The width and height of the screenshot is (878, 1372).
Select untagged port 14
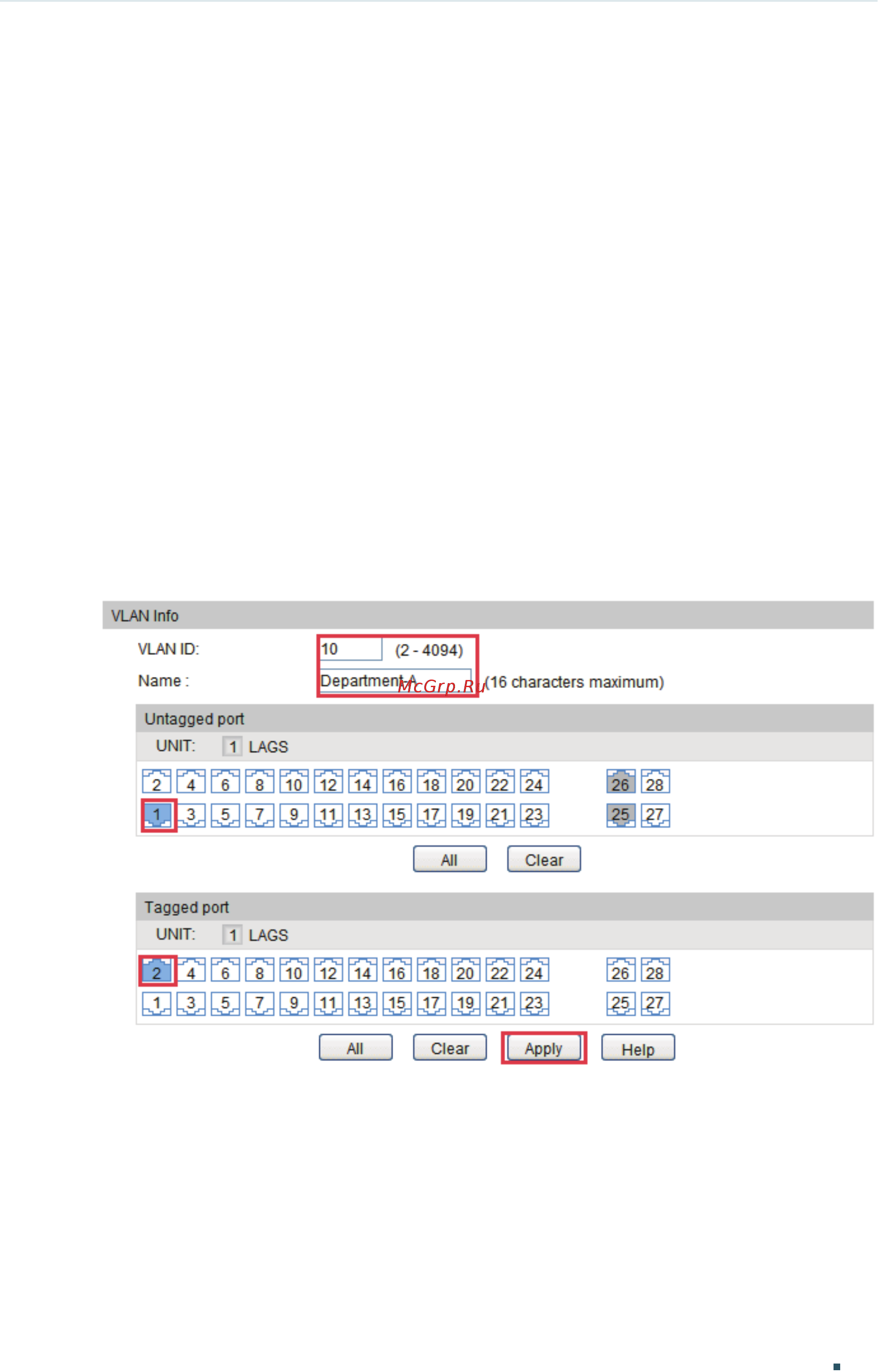coord(362,781)
